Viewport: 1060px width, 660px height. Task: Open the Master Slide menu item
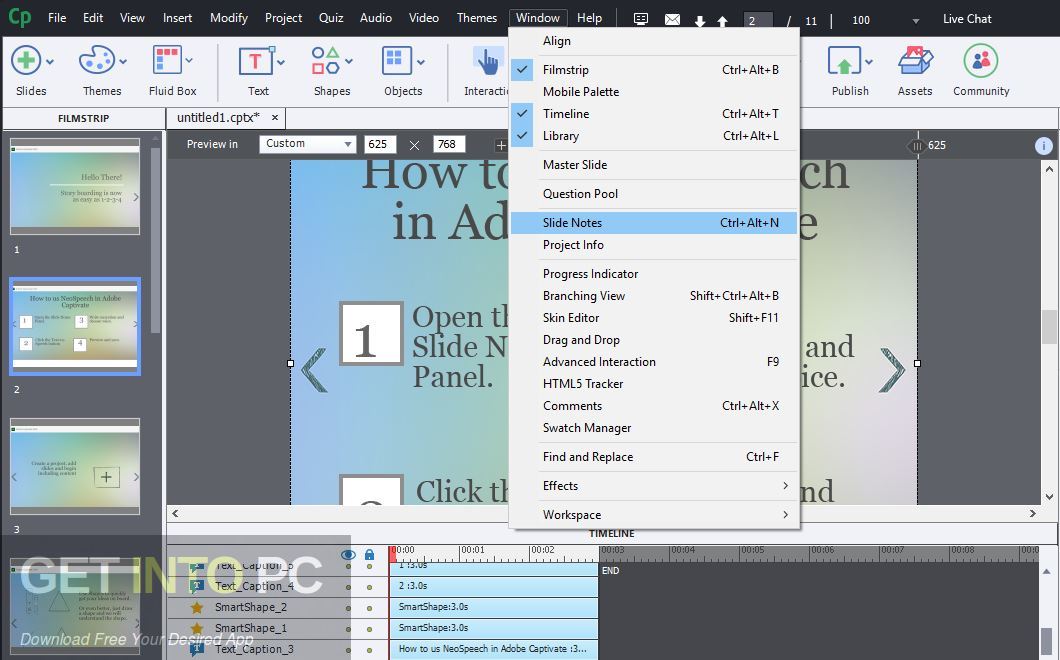click(x=654, y=165)
